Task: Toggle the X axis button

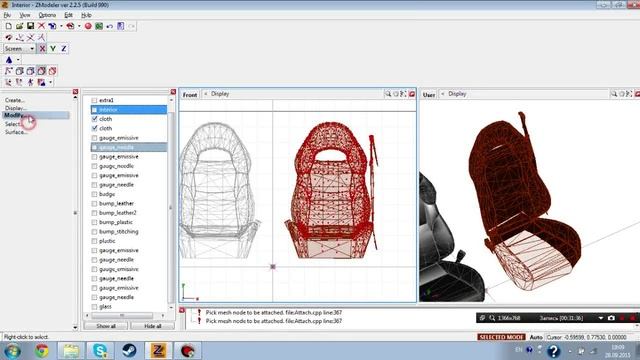Action: (42, 49)
